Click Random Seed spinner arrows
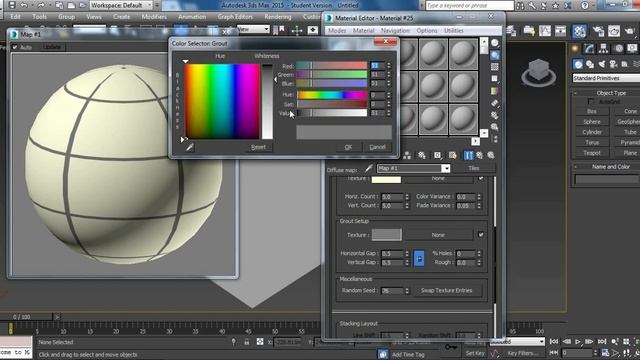640x360 pixels. [407, 291]
